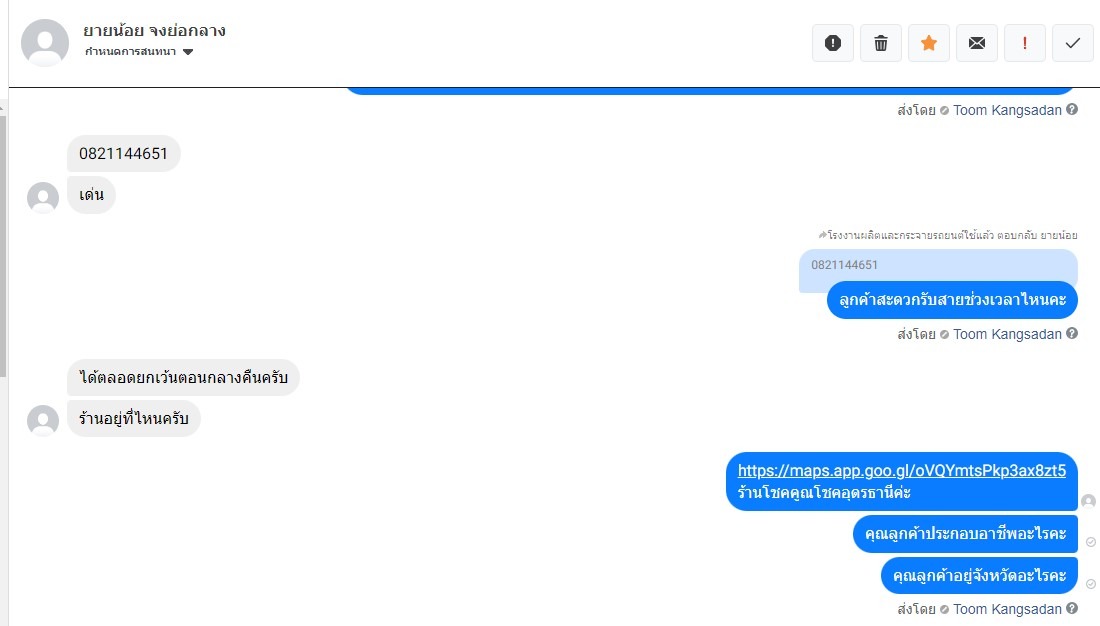Image resolution: width=1100 pixels, height=626 pixels.
Task: Click the ลูกค้าสะดวกรับสายช่วงเวลาไหนคะ message bubble
Action: [952, 300]
